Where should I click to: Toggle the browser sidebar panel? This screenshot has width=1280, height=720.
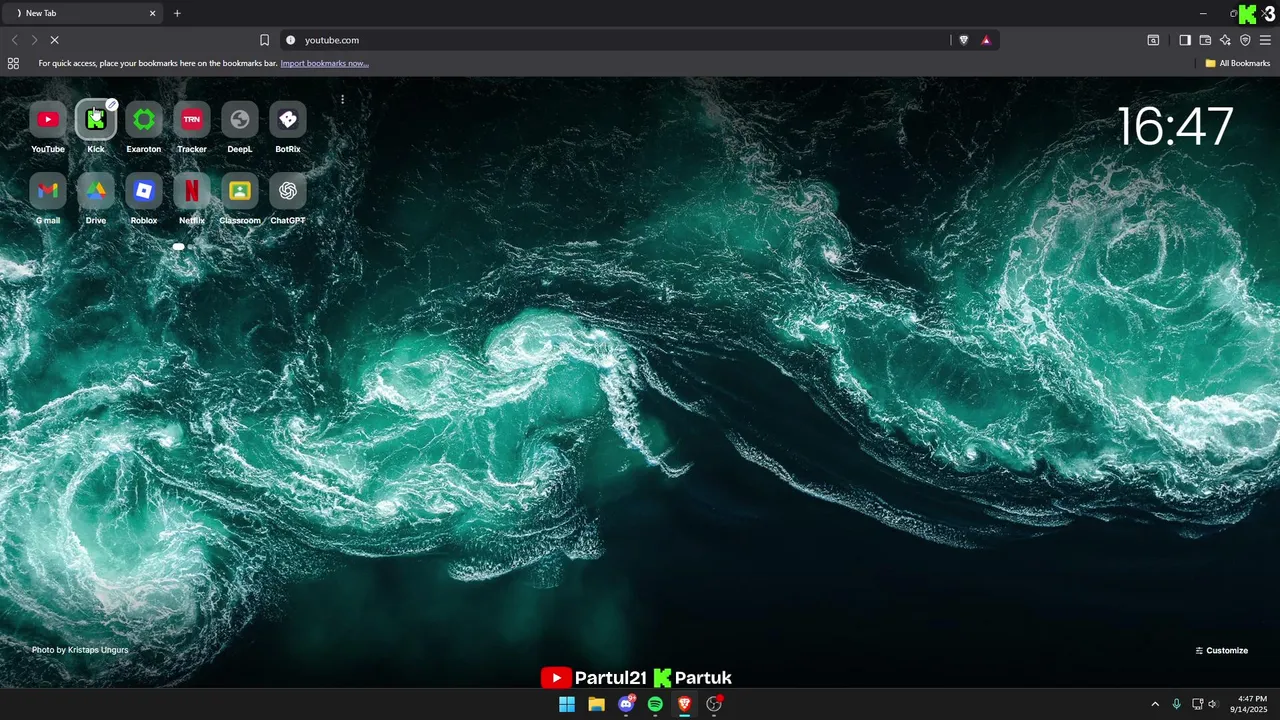1185,40
